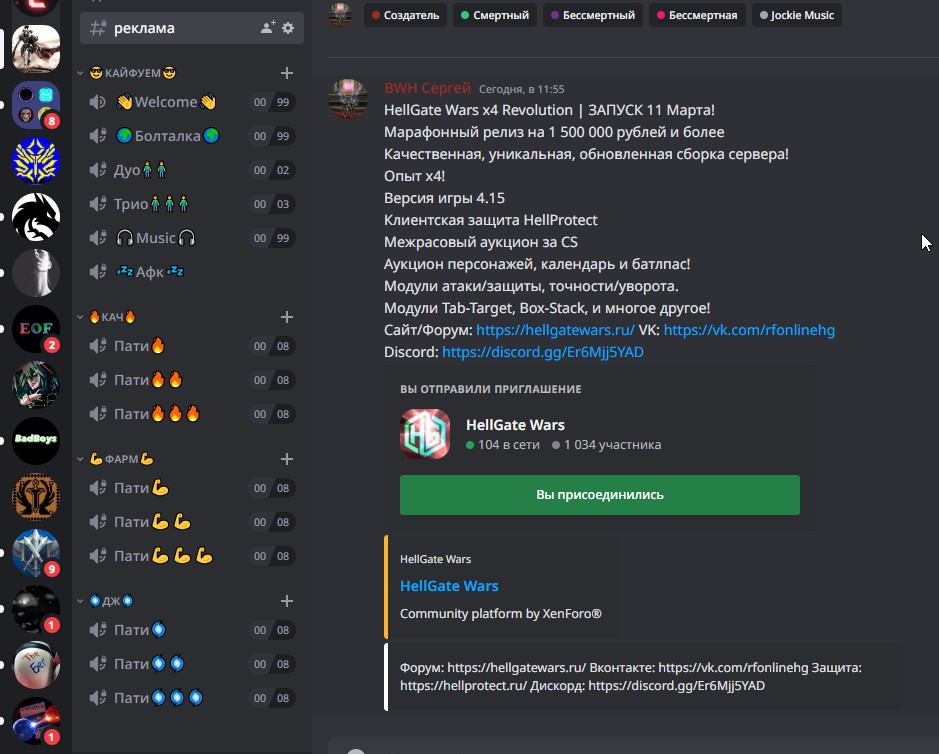Click the Трио channel user limit 00 03

point(272,204)
